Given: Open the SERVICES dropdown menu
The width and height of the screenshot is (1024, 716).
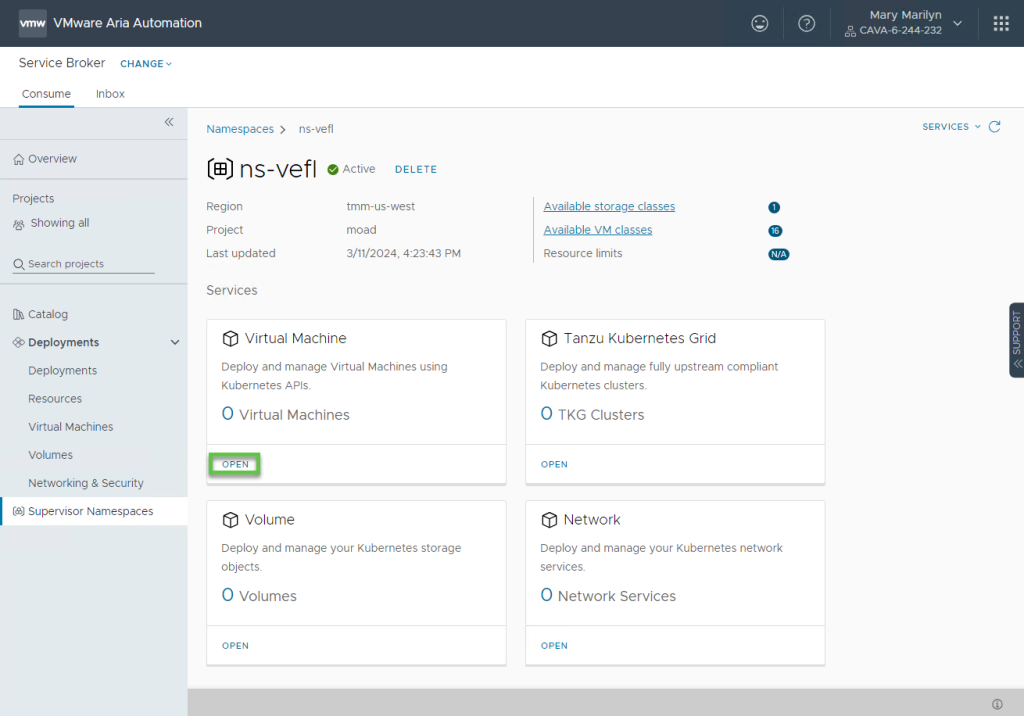Looking at the screenshot, I should click(x=951, y=127).
